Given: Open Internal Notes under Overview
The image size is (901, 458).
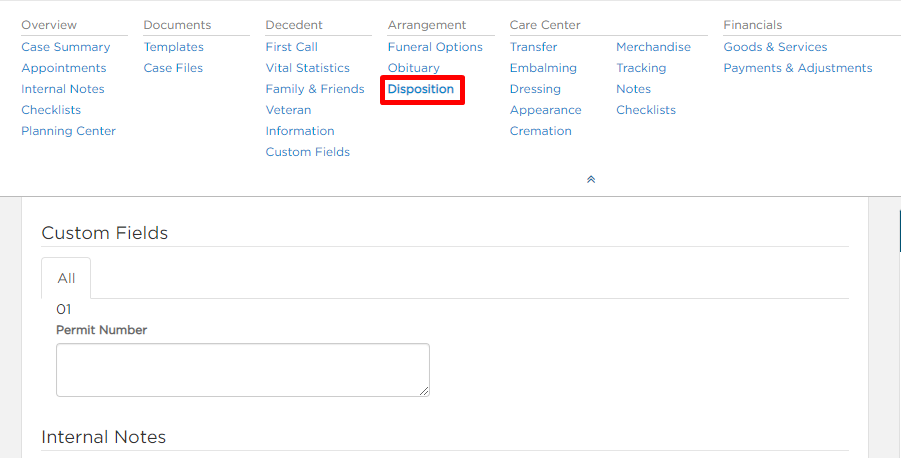Looking at the screenshot, I should [x=63, y=89].
